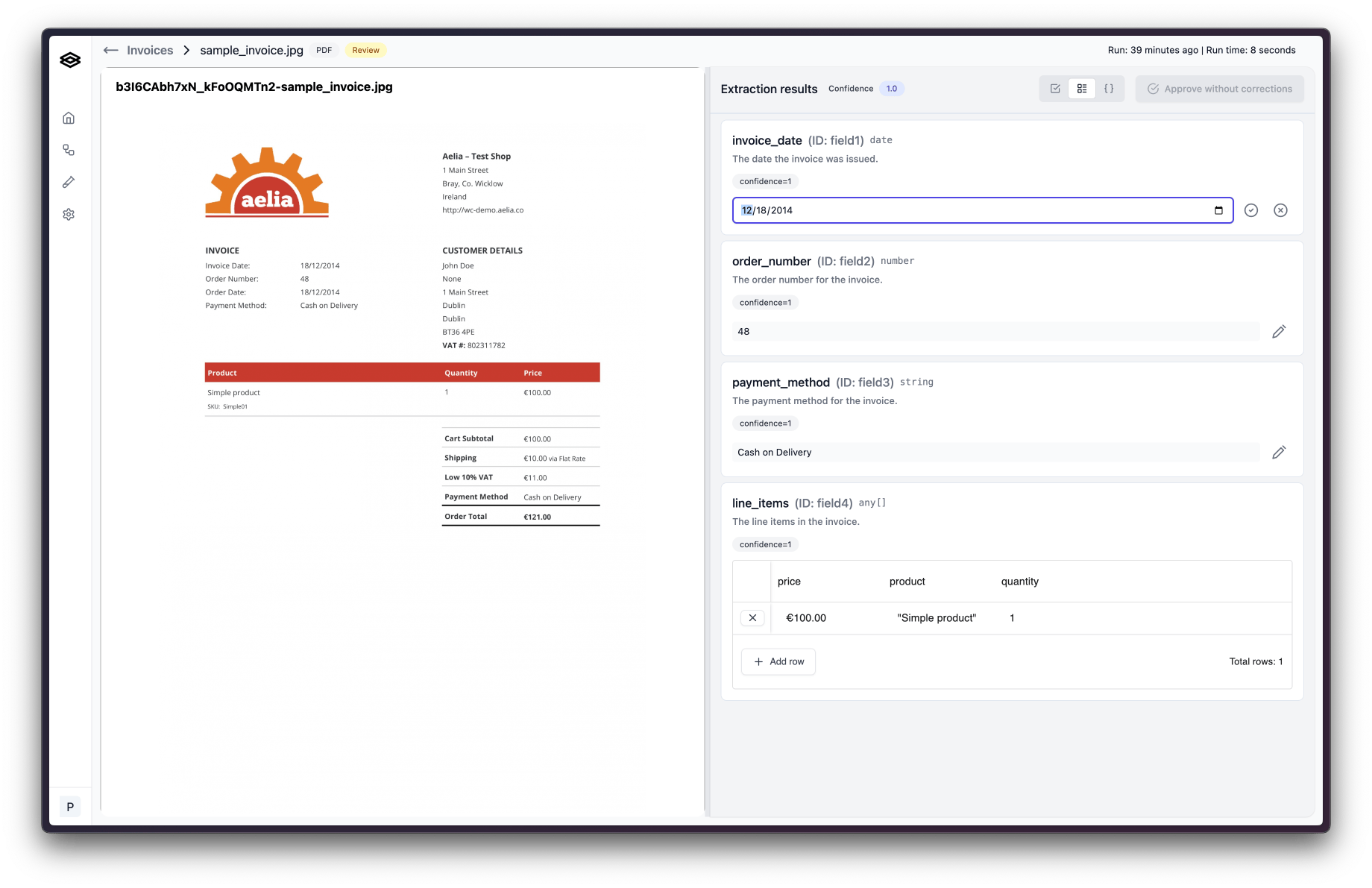Switch to the JSON braces view
The height and width of the screenshot is (888, 1372).
click(1109, 89)
